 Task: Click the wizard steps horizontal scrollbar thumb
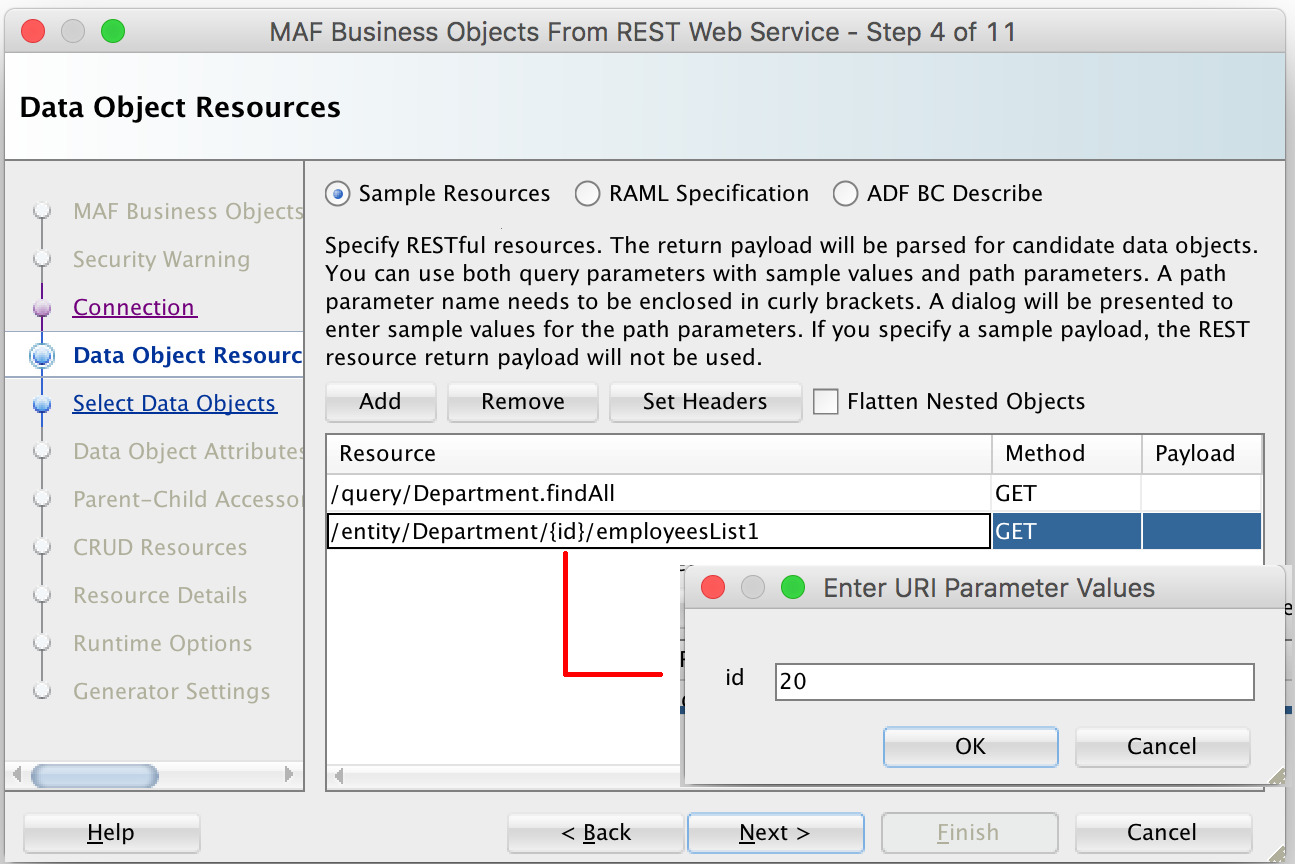click(95, 775)
